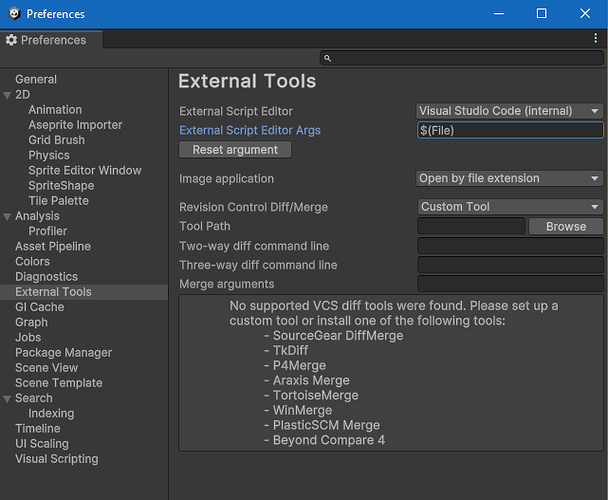Open Package Manager settings
Screen dimensions: 608x500
[63, 353]
